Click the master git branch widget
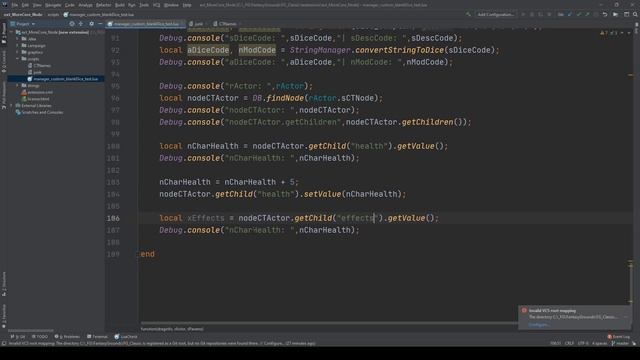The width and height of the screenshot is (640, 360). point(620,343)
